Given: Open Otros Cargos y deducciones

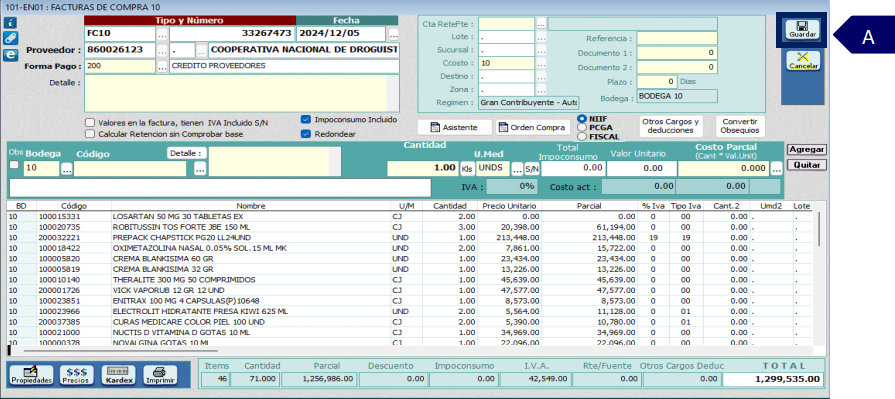Looking at the screenshot, I should (670, 126).
